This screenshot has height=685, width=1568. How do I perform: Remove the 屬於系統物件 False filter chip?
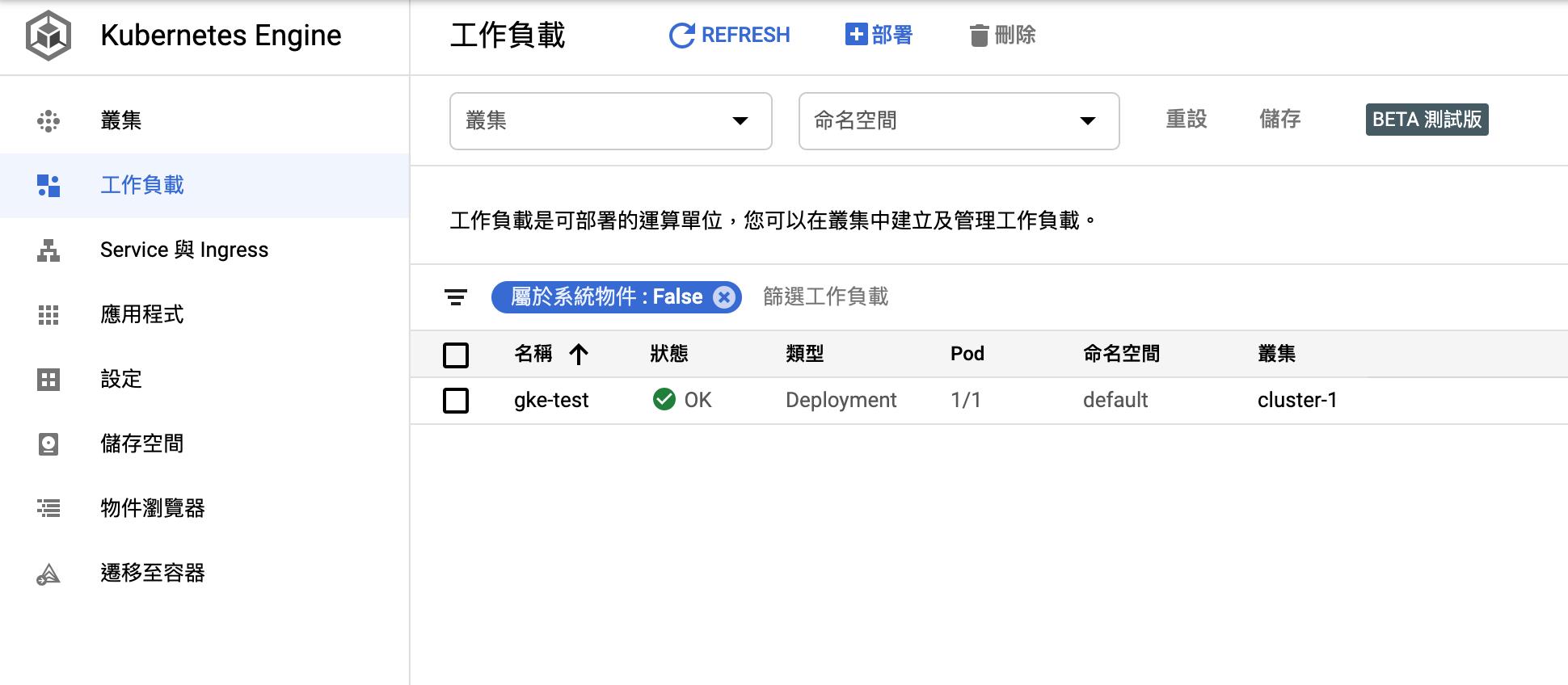pyautogui.click(x=724, y=297)
